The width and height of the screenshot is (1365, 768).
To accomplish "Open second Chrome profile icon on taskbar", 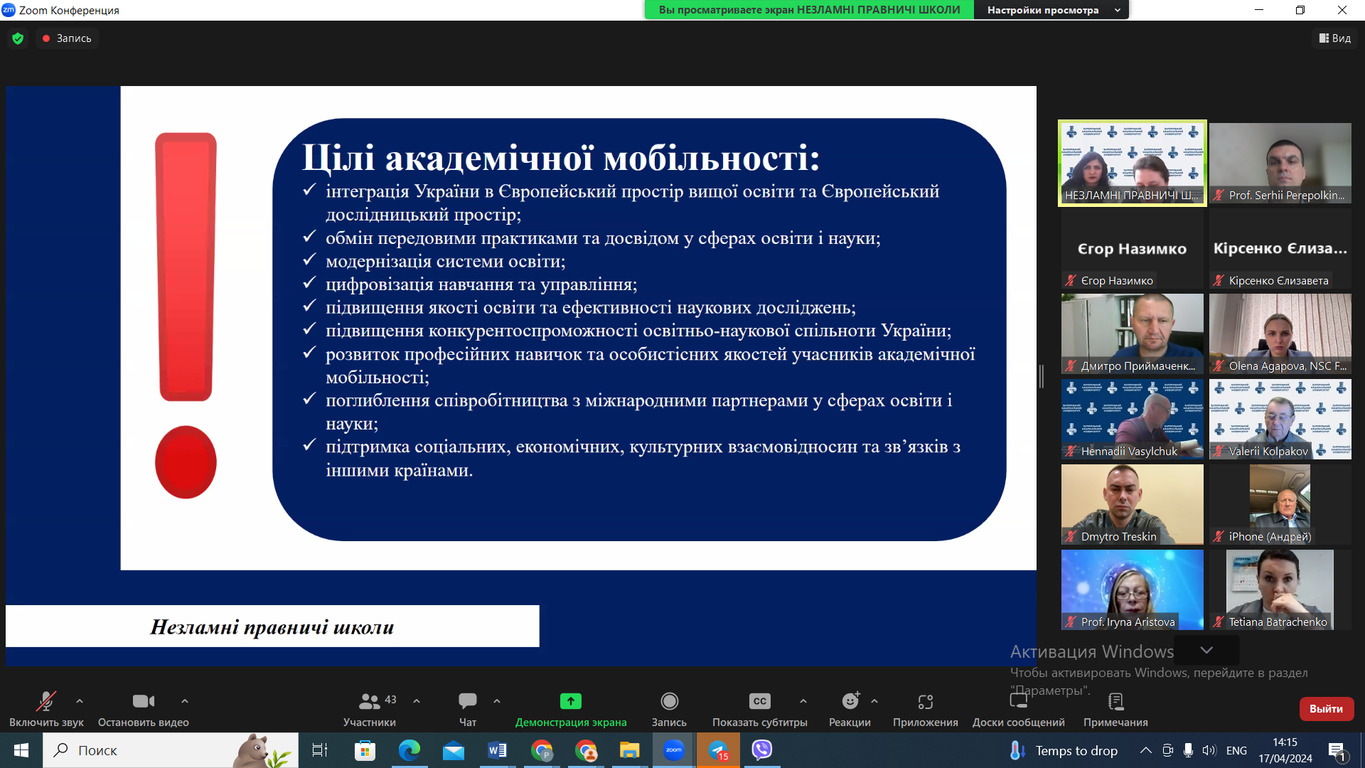I will point(586,750).
